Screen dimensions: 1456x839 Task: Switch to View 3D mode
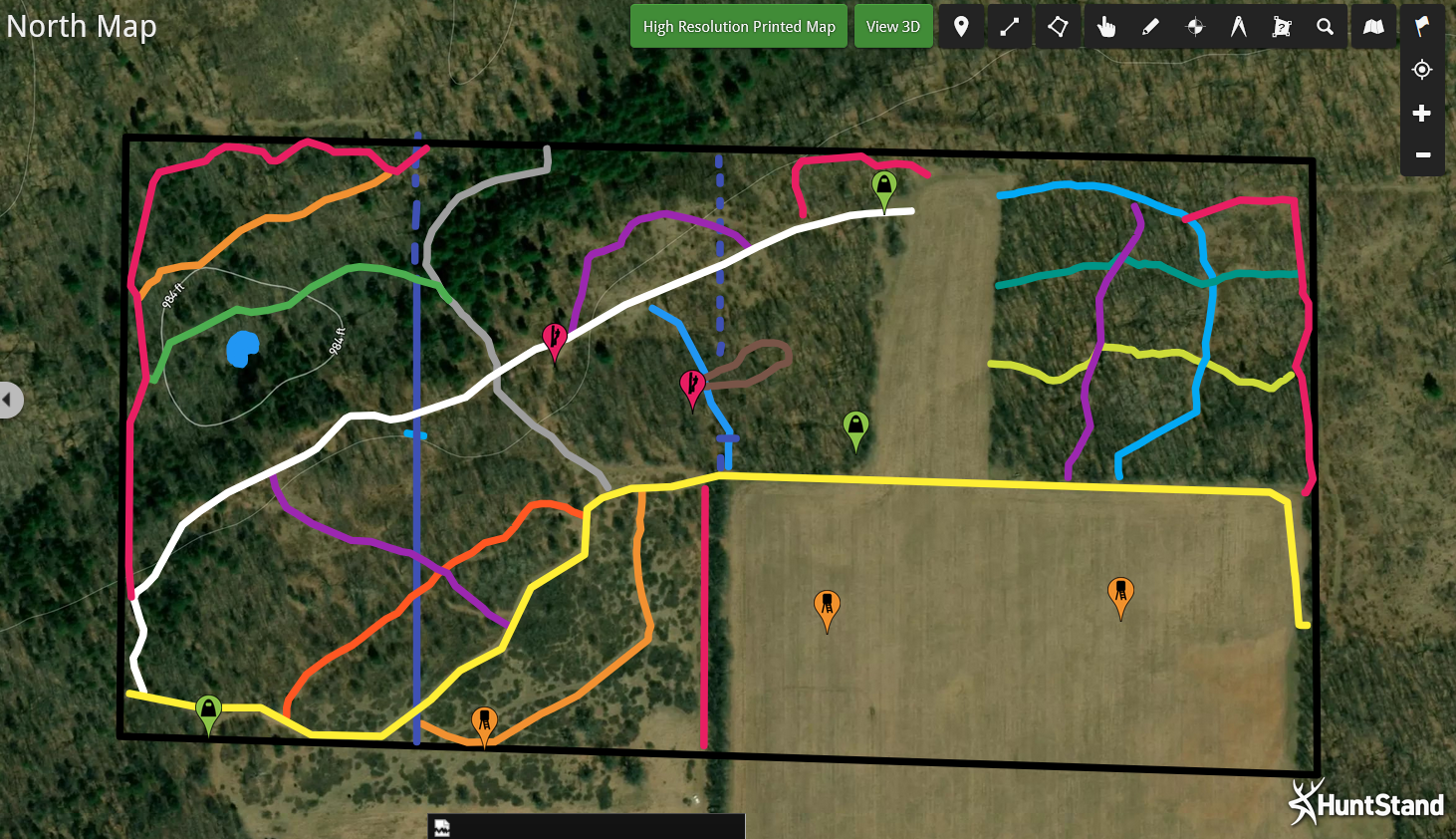(893, 27)
